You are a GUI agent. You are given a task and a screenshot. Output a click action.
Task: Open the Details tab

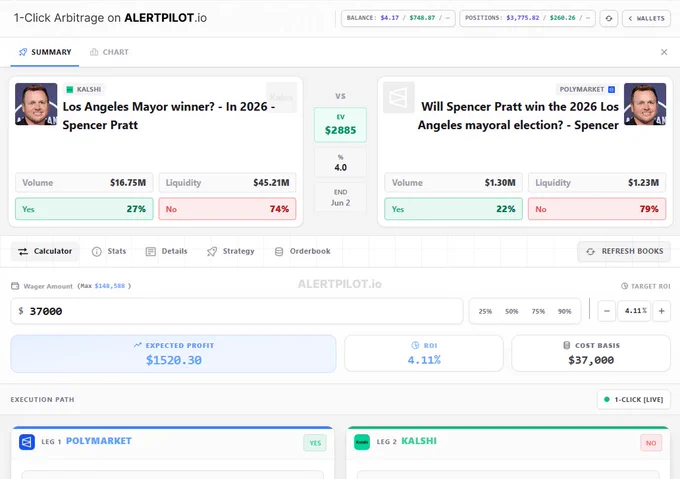click(x=167, y=251)
